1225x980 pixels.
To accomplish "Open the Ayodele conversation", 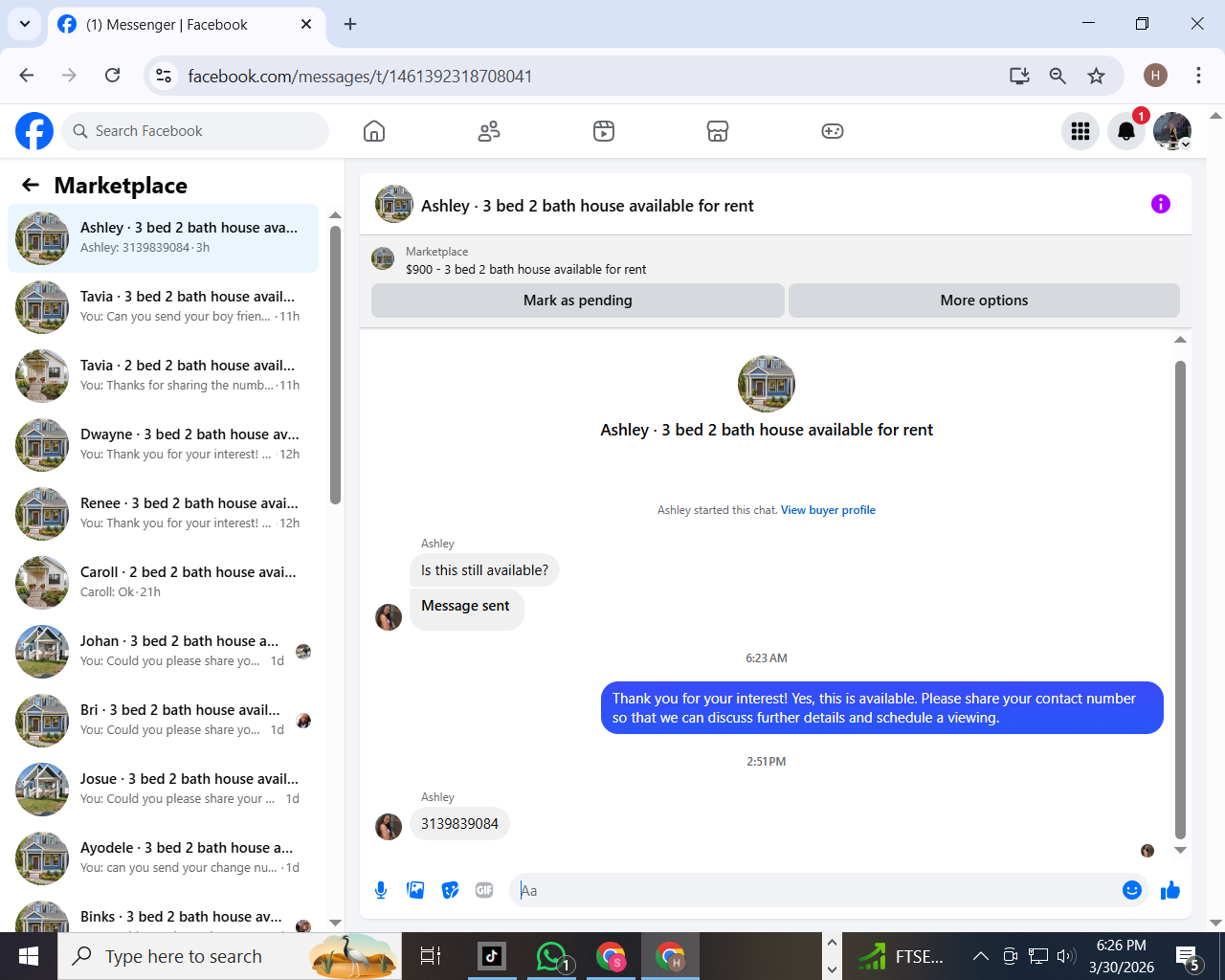I will point(163,857).
